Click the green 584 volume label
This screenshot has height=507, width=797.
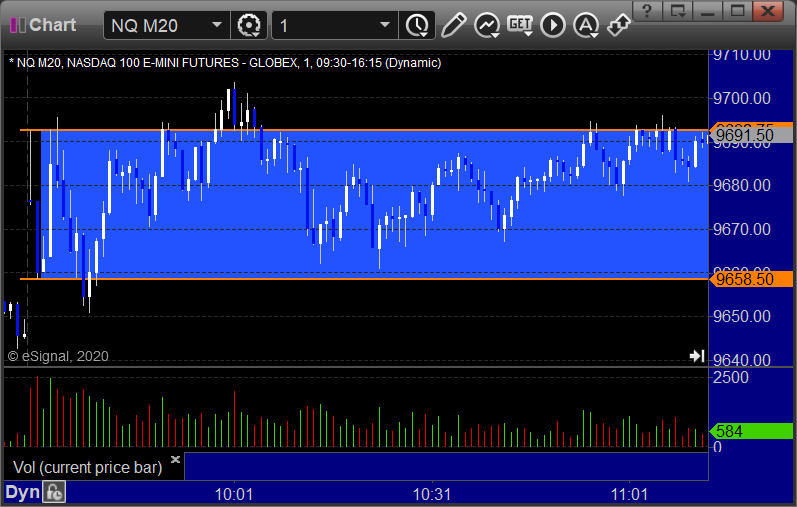[751, 431]
